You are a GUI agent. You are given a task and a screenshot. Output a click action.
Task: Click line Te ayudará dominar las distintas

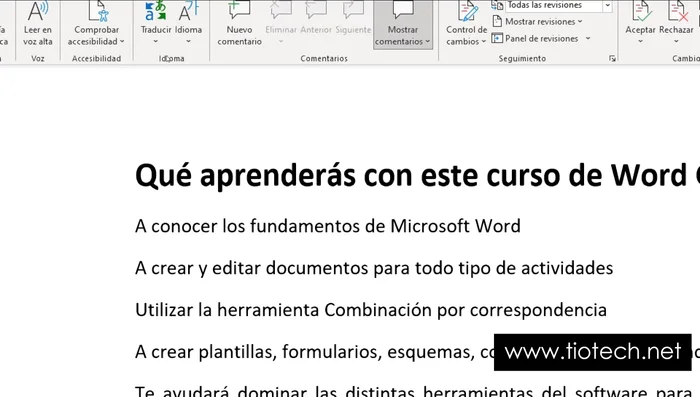click(x=413, y=392)
